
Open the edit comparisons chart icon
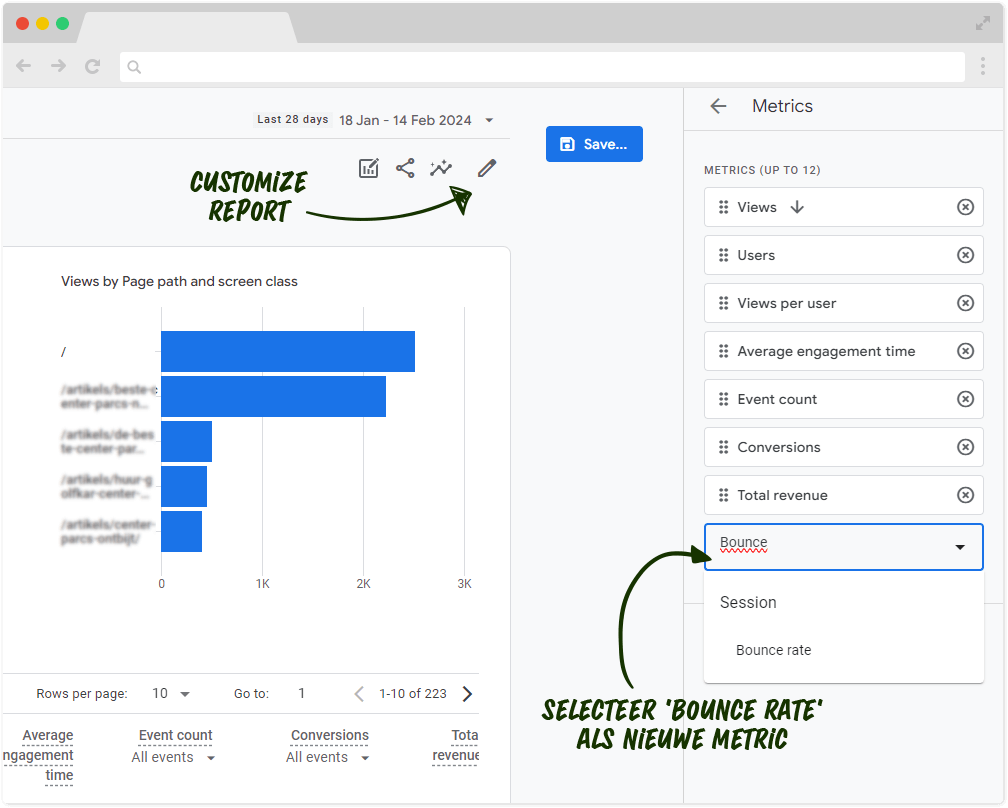click(x=368, y=168)
